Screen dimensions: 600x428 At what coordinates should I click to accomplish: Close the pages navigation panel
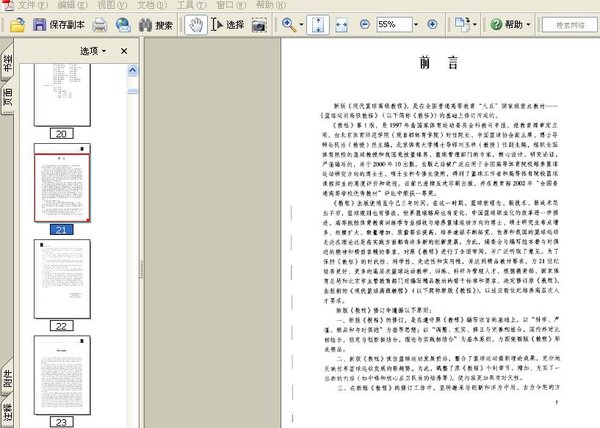[x=124, y=51]
